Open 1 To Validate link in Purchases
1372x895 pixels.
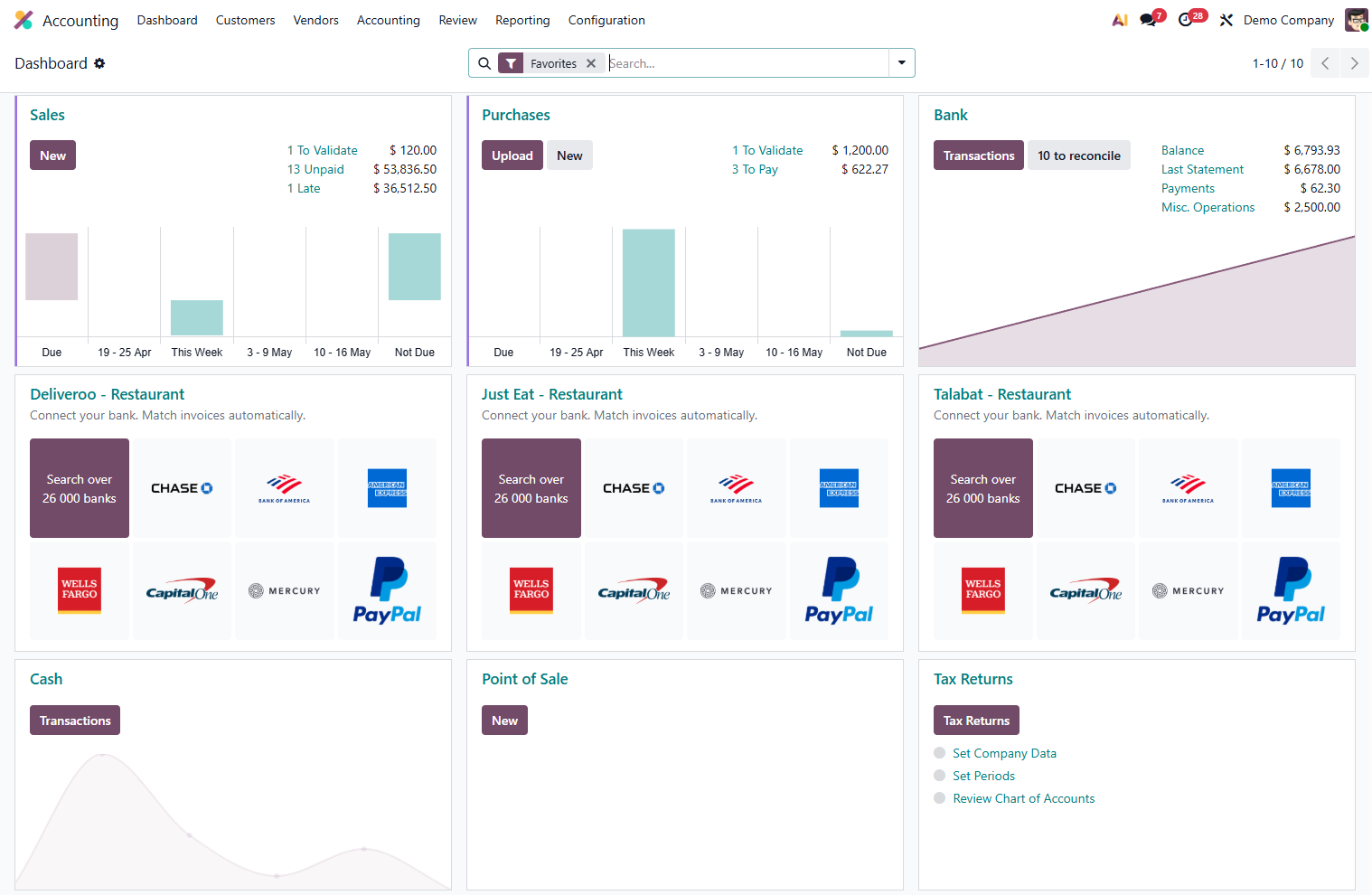pos(767,150)
